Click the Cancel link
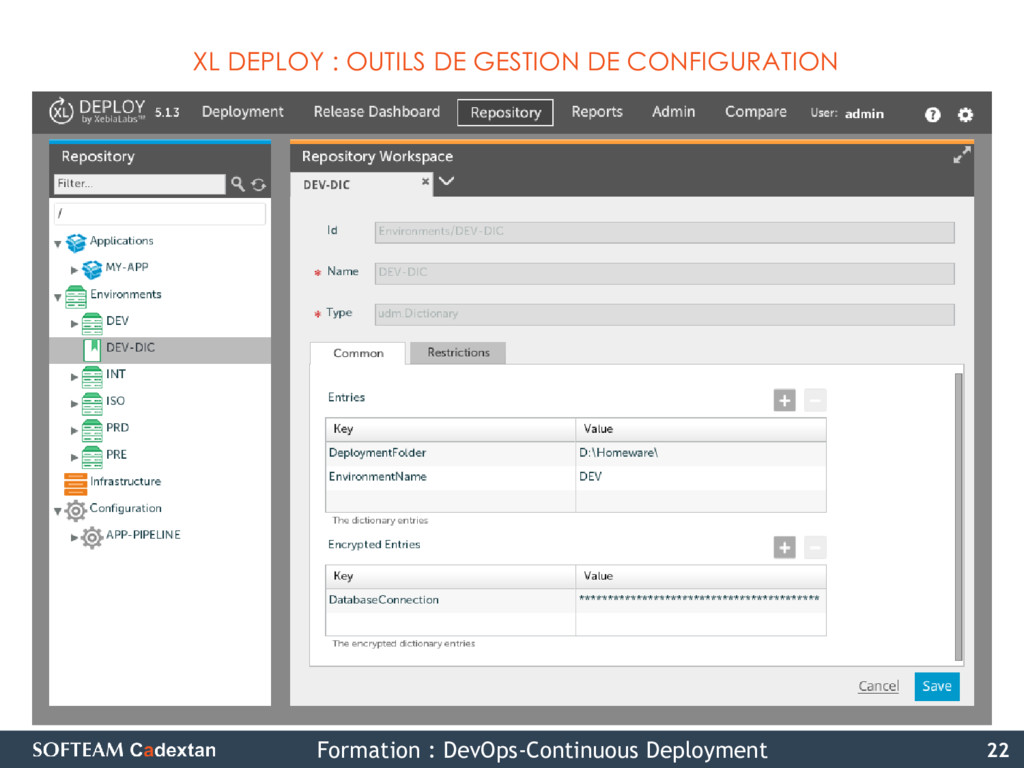 coord(878,686)
